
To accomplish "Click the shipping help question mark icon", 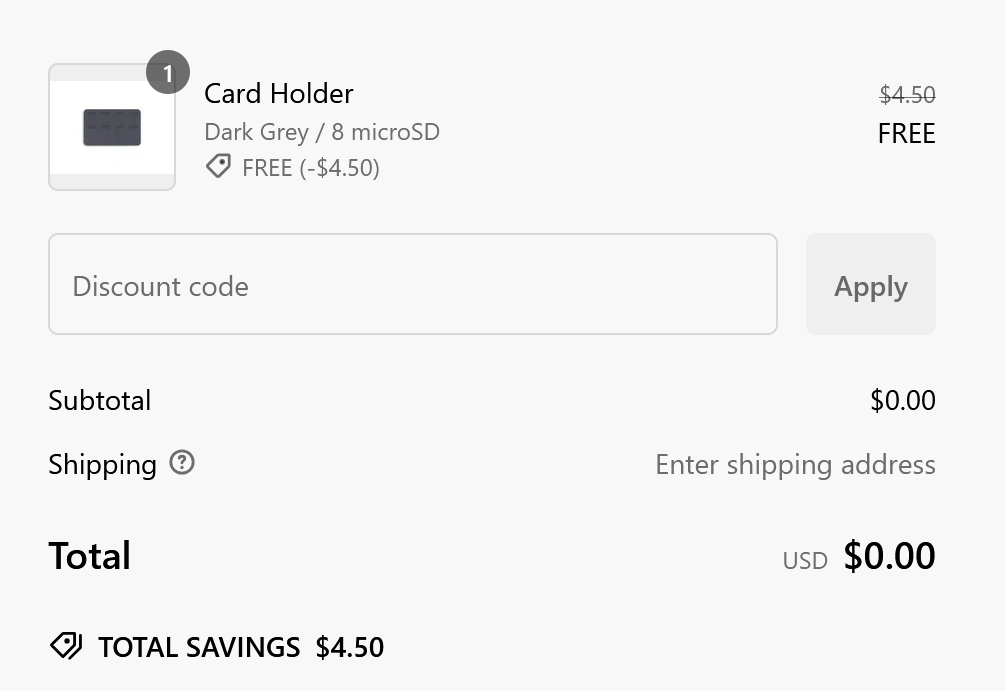I will coord(182,463).
